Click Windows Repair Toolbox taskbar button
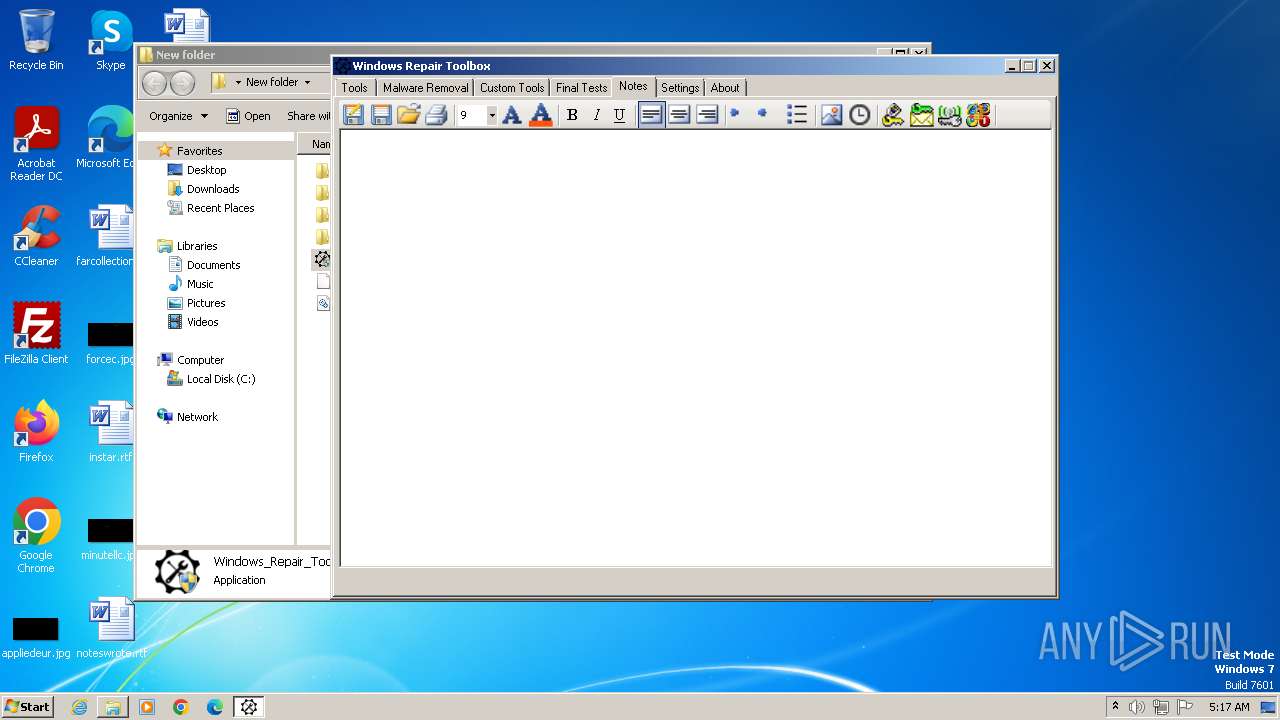This screenshot has width=1280, height=720. click(x=249, y=707)
